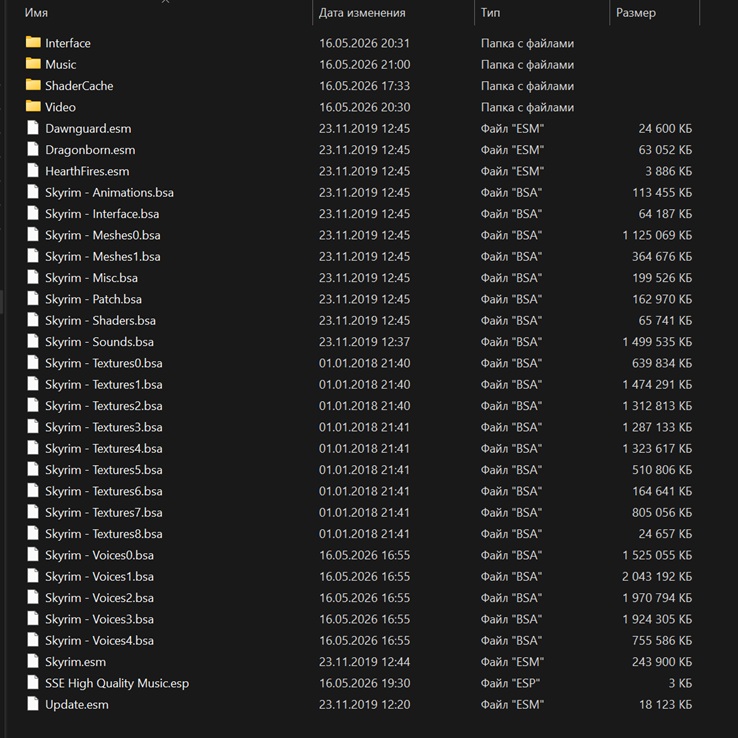
Task: Click the size value 2 043 192 КБ
Action: tap(657, 577)
